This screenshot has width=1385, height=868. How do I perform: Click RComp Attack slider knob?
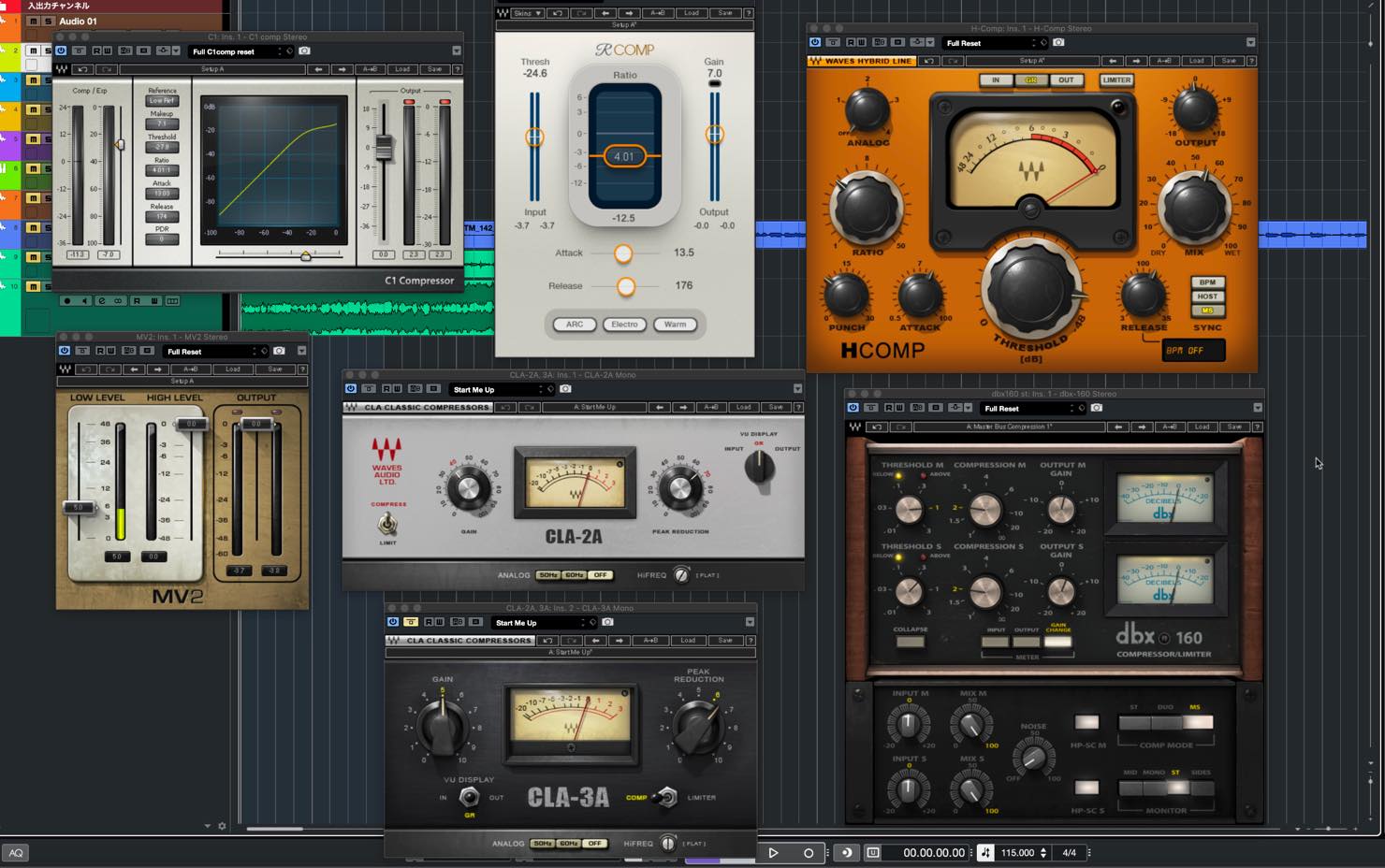coord(623,253)
